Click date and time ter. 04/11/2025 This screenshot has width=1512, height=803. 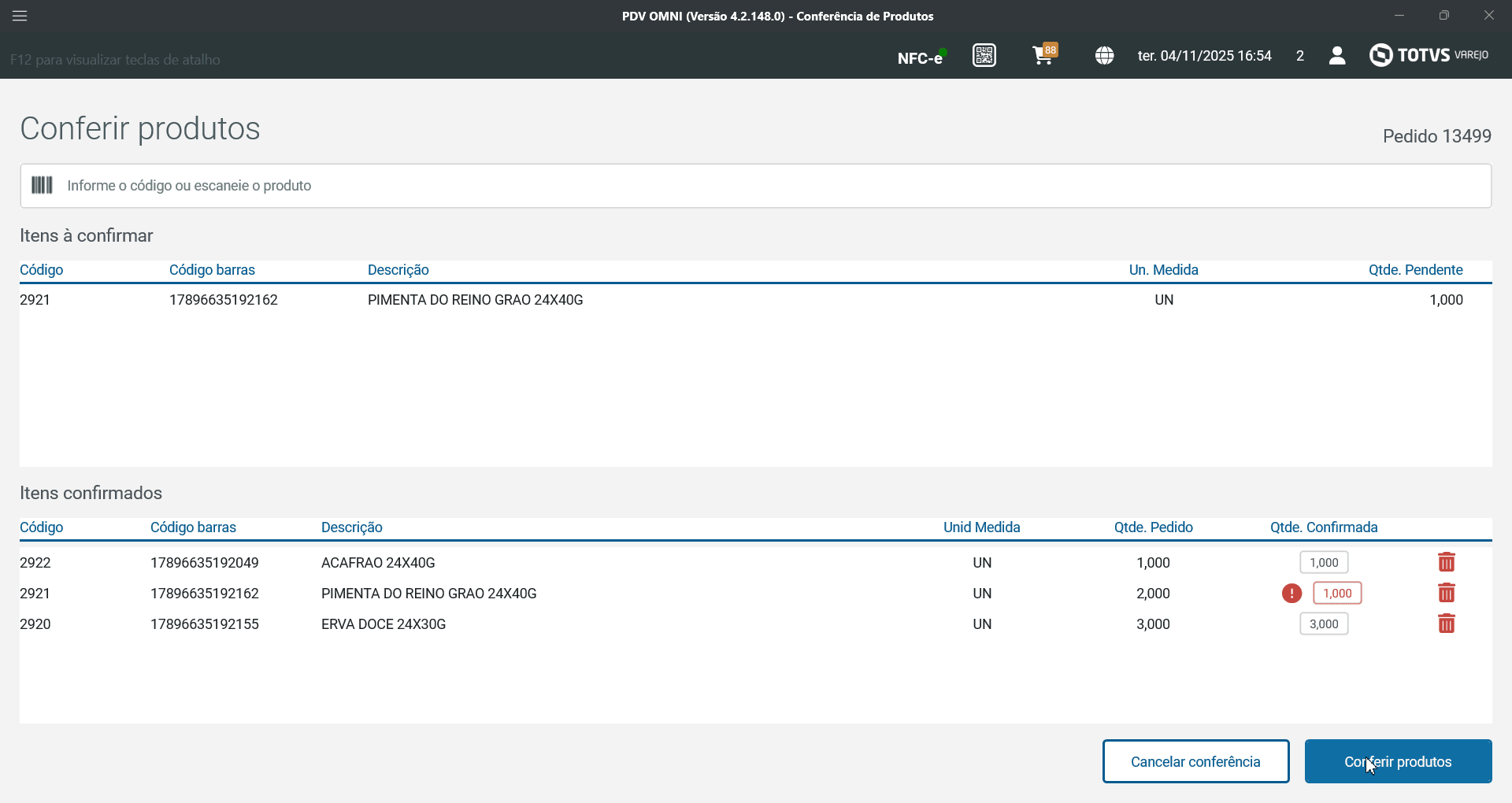[1204, 56]
